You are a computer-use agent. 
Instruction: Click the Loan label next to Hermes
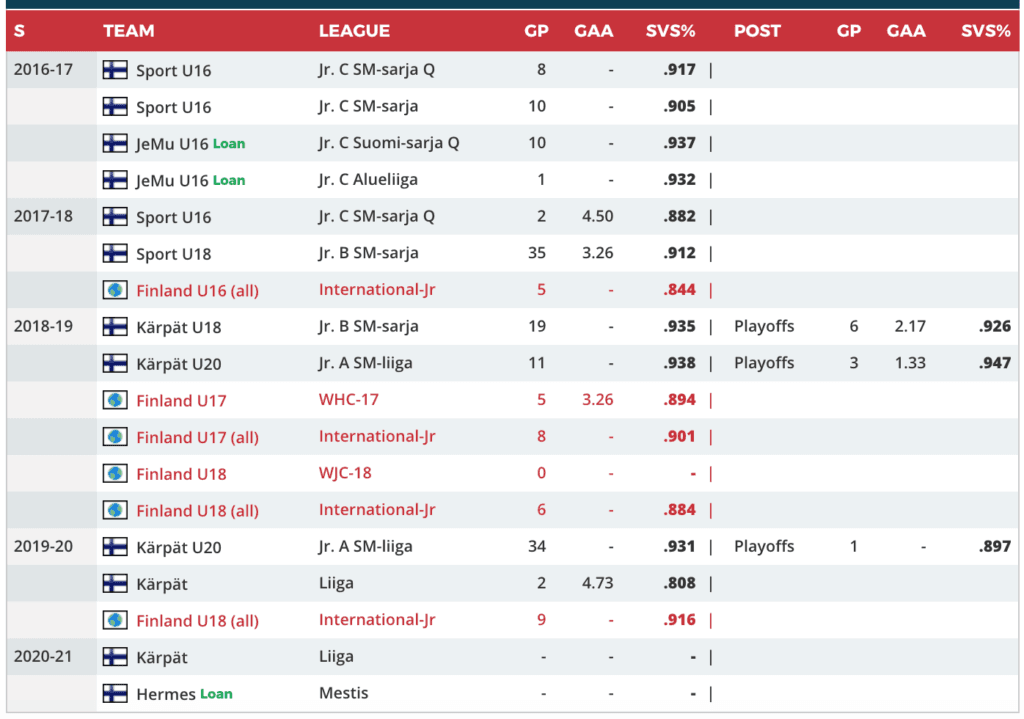tap(216, 694)
